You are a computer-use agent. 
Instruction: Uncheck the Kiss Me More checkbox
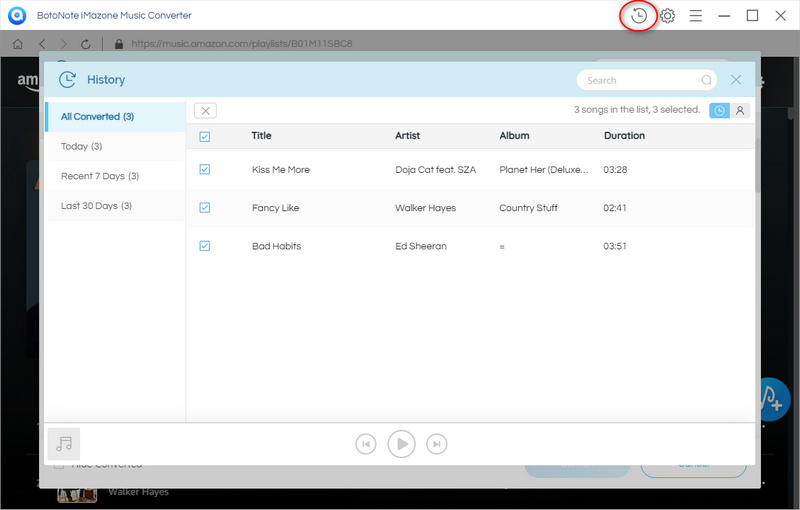pos(205,169)
